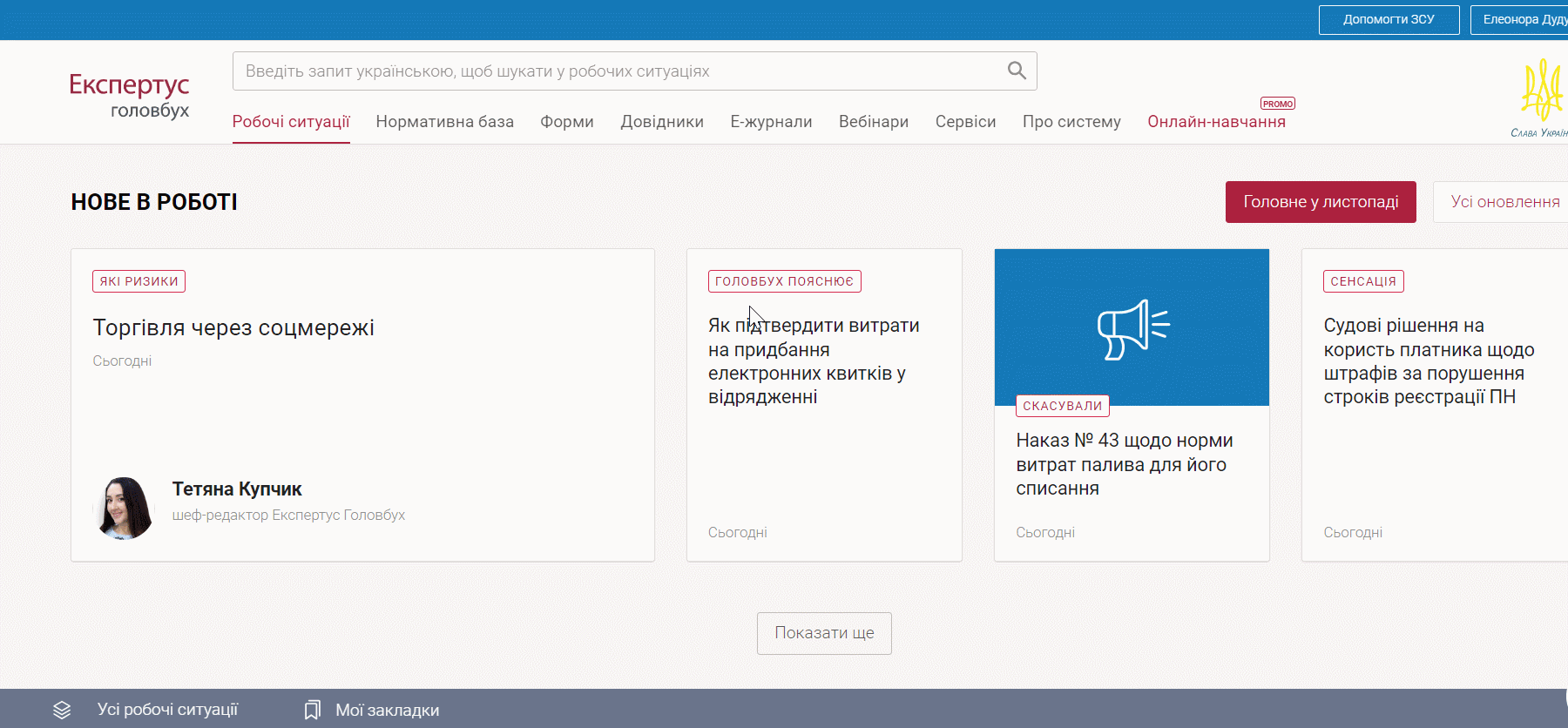Click the PROMO badge above Онлайн-навчання
This screenshot has height=728, width=1568.
tap(1278, 104)
